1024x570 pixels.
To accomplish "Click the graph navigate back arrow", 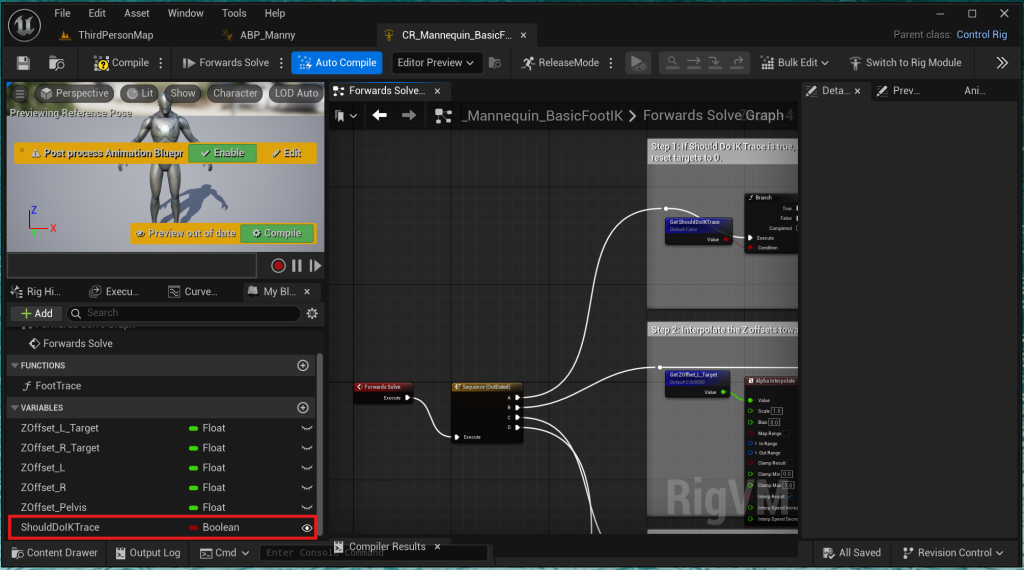I will 379,116.
